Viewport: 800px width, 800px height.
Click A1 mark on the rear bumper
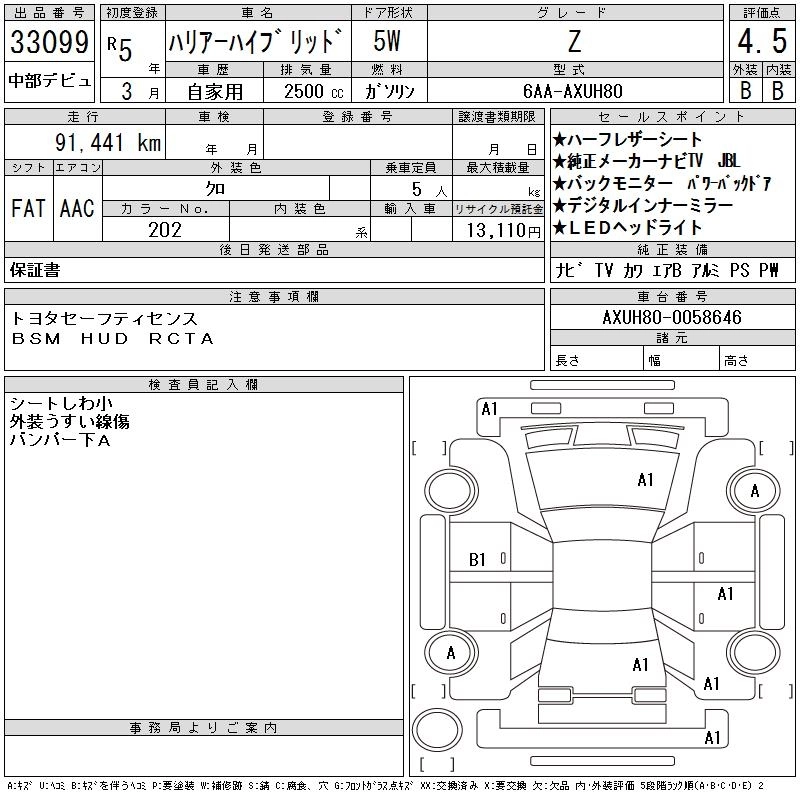pyautogui.click(x=712, y=738)
